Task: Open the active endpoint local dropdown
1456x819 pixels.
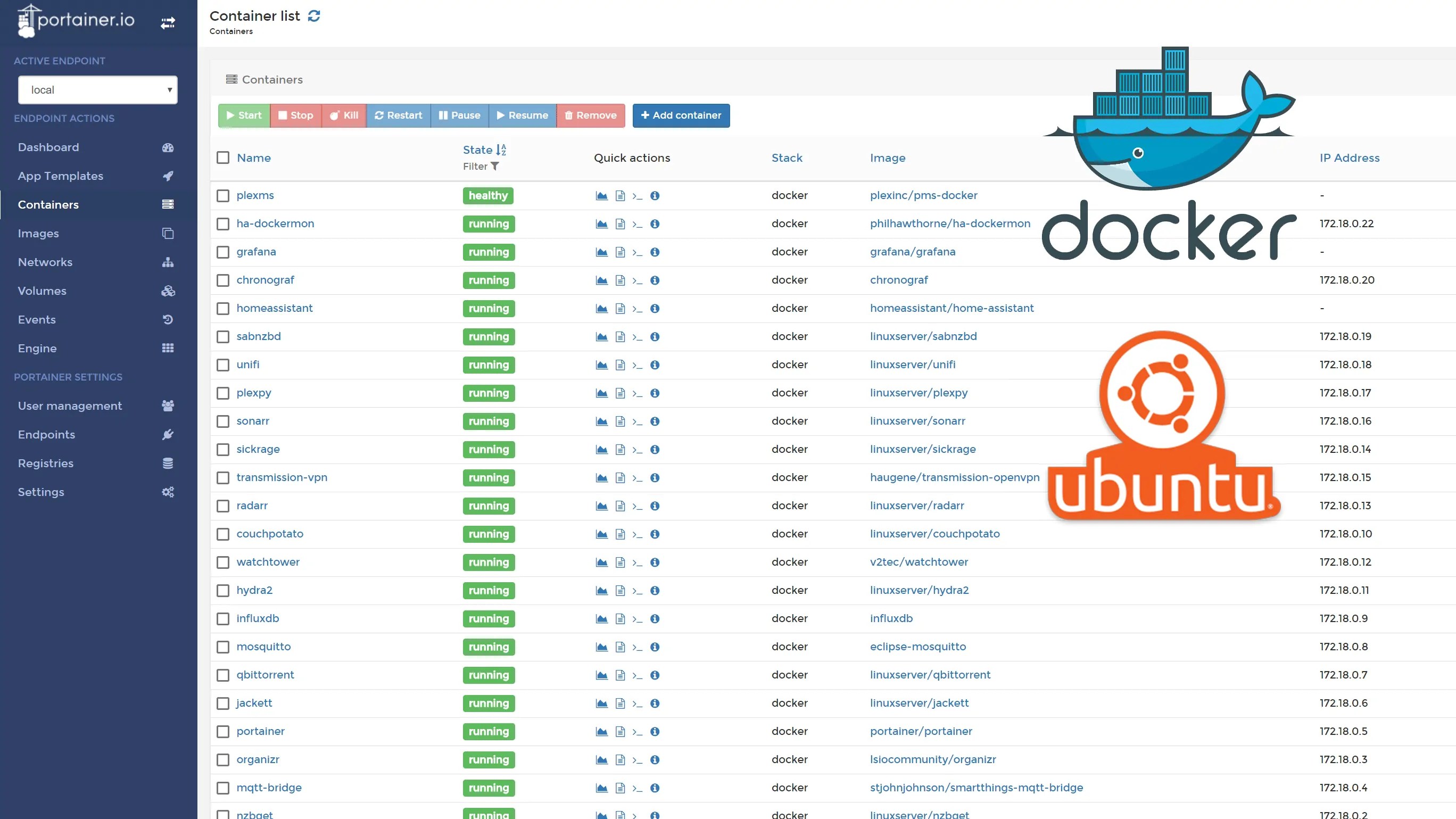Action: (x=98, y=90)
